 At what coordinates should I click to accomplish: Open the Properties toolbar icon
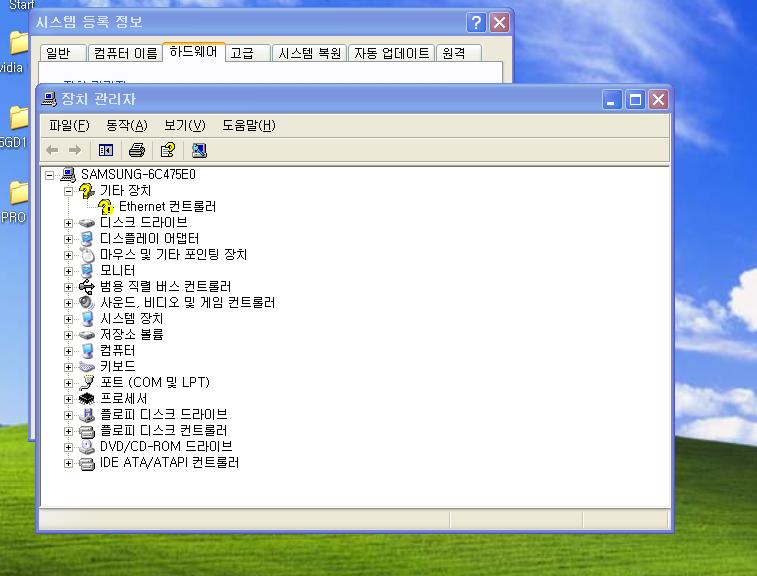point(168,150)
